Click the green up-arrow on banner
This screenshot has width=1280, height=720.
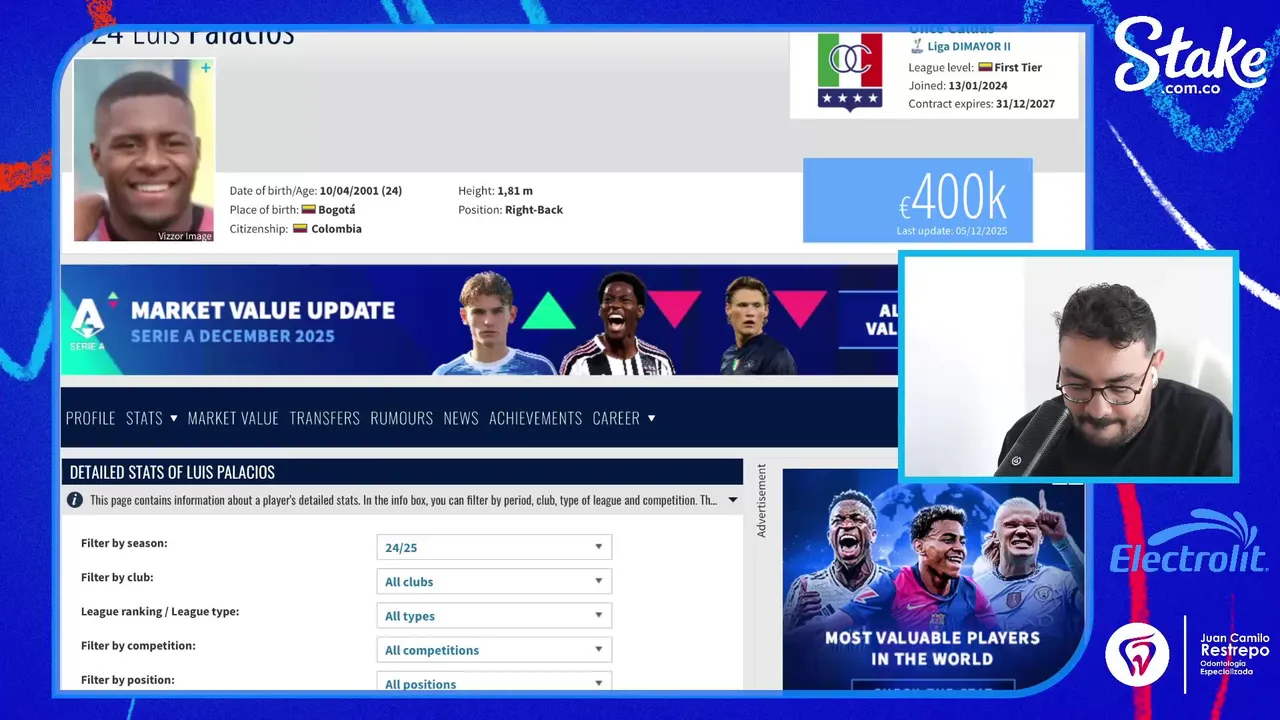click(x=548, y=311)
